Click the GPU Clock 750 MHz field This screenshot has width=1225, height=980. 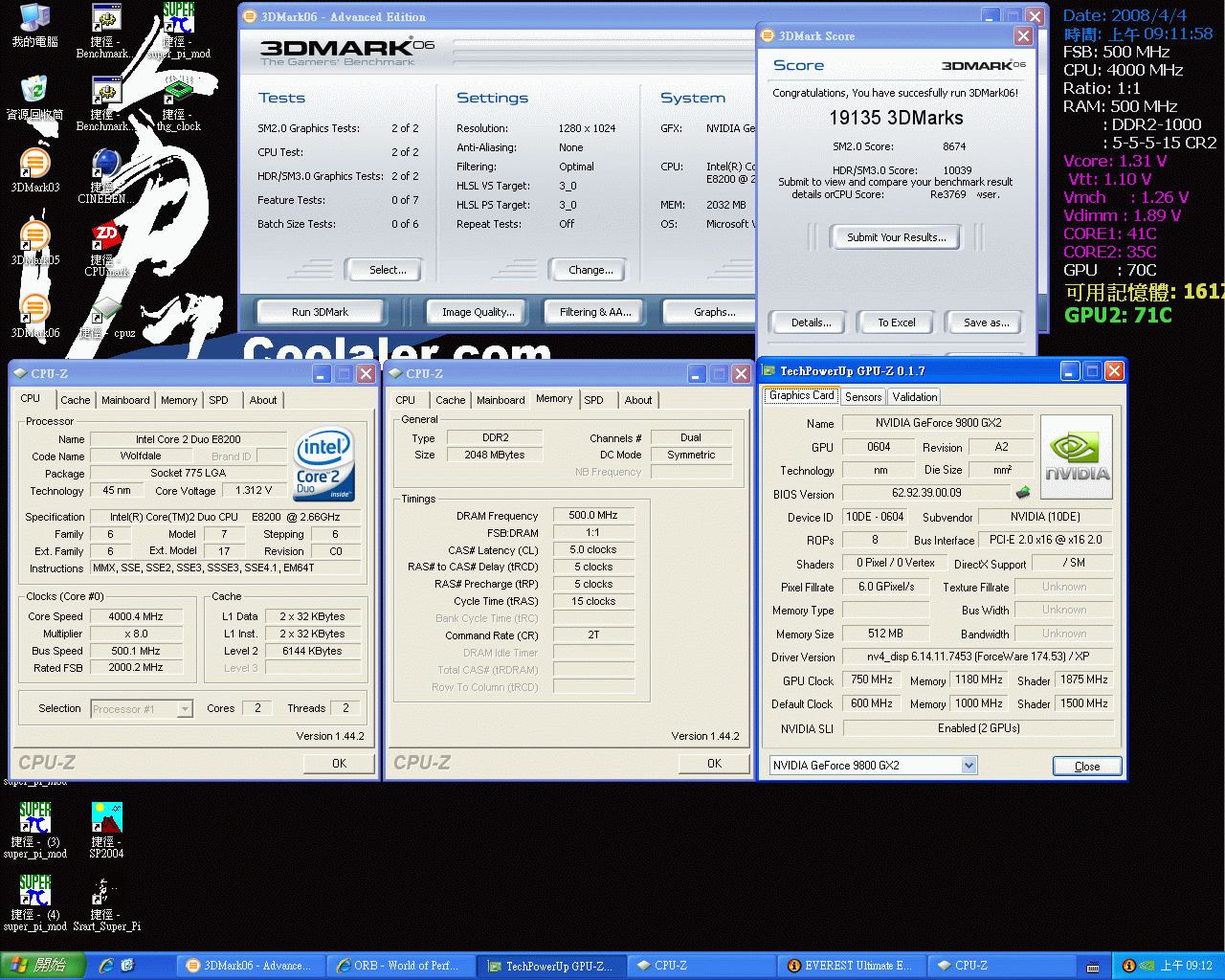tap(872, 679)
